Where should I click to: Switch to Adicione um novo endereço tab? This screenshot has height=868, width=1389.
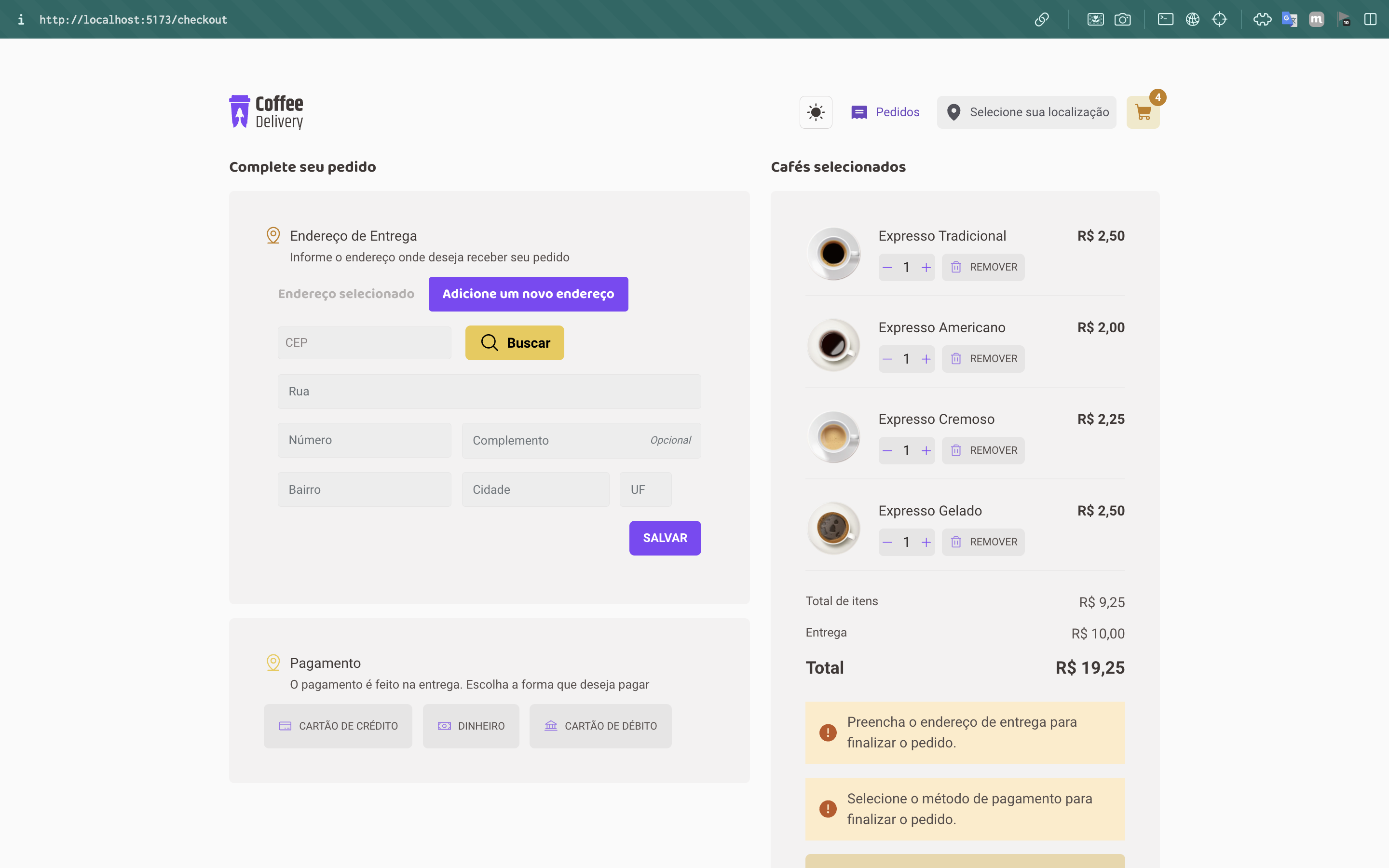tap(528, 294)
